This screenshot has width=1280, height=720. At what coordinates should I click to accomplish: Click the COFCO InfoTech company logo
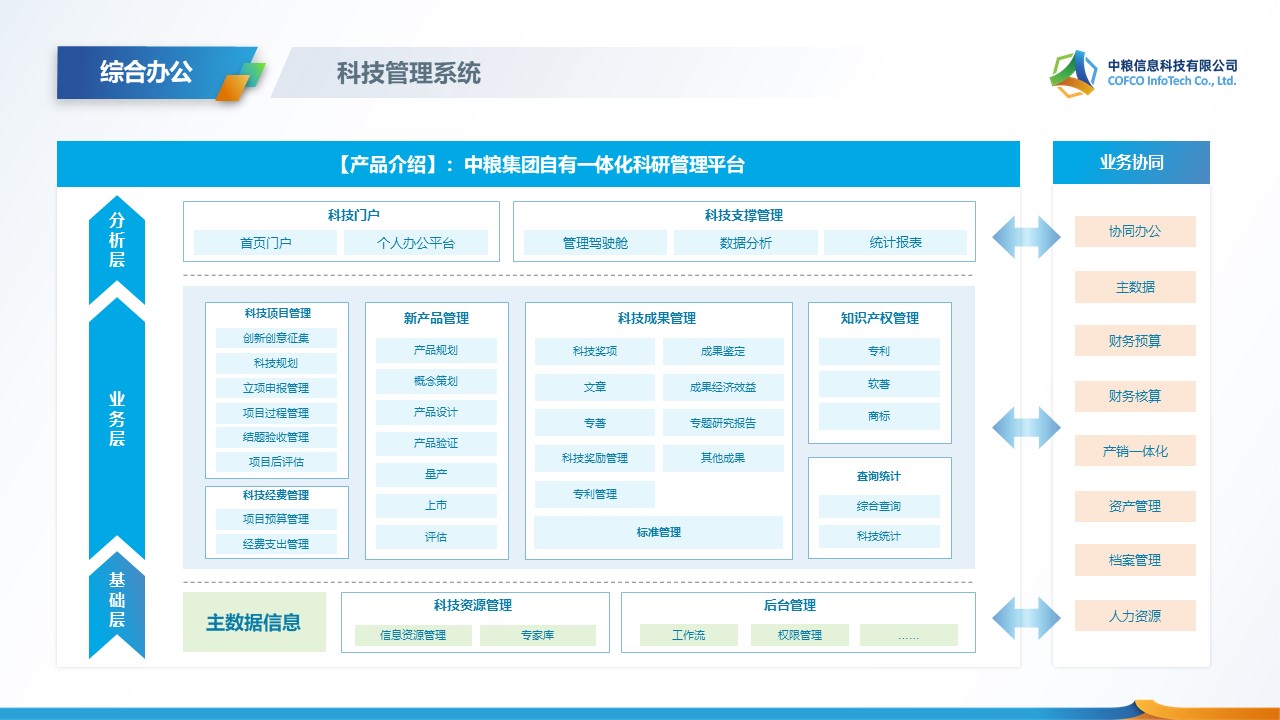click(1073, 73)
